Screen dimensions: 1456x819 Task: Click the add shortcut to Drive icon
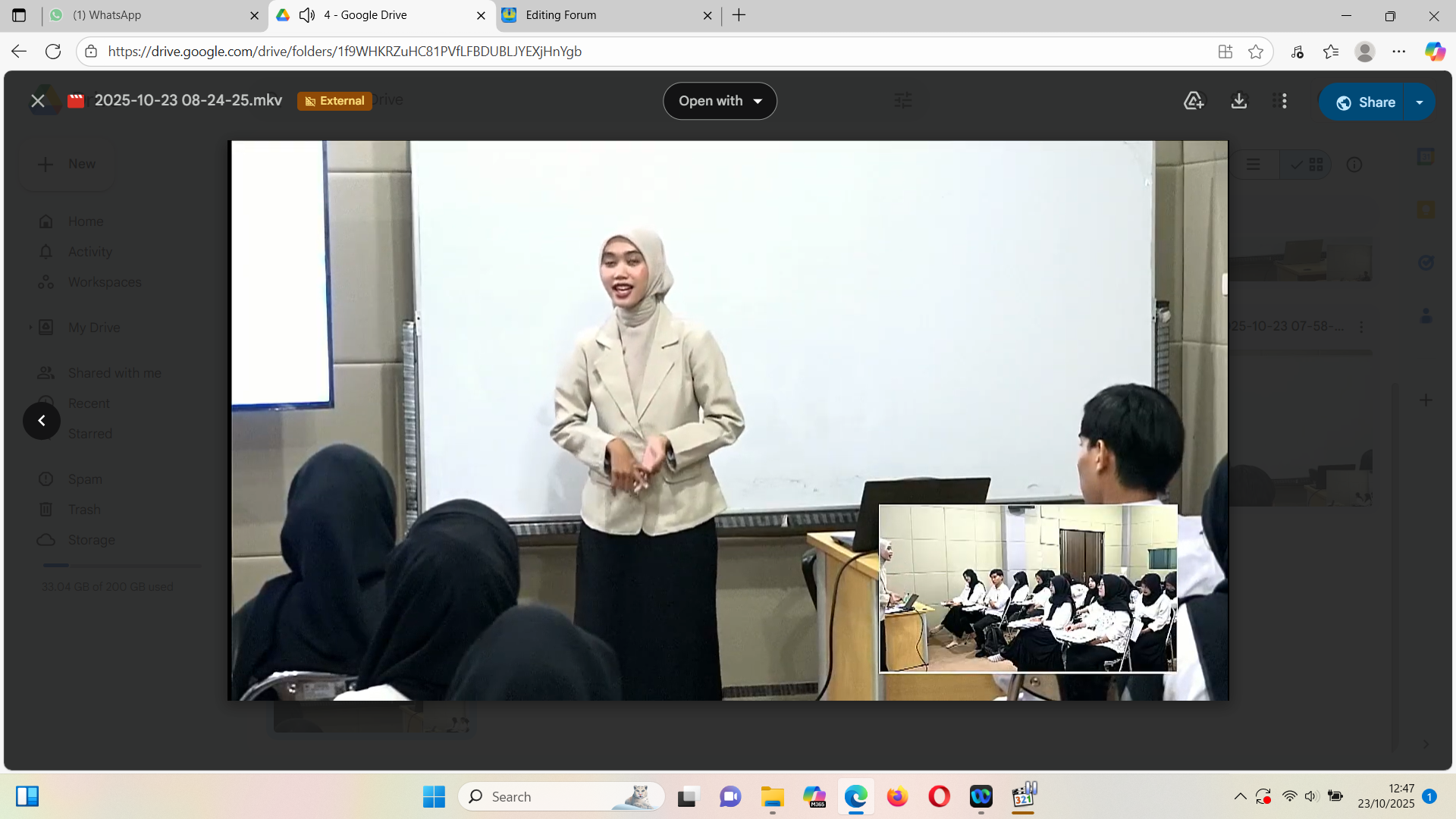pyautogui.click(x=1194, y=101)
